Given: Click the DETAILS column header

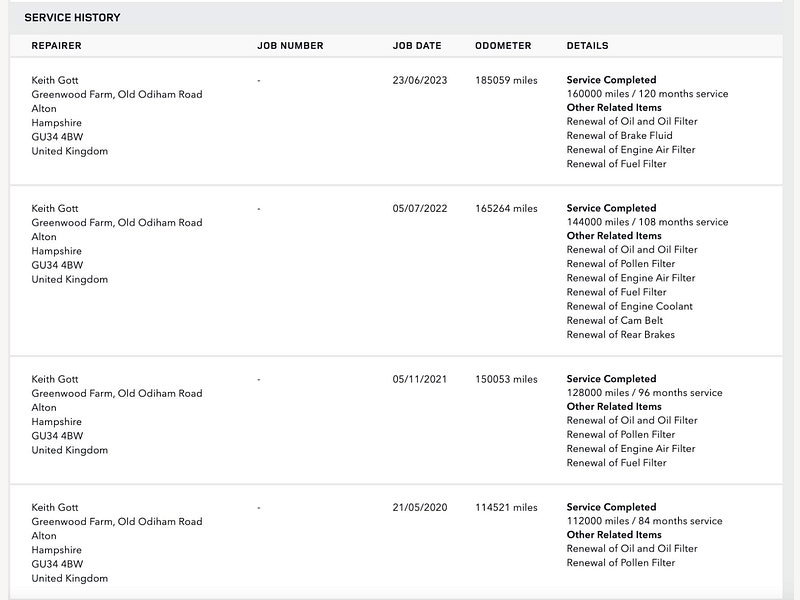Looking at the screenshot, I should pyautogui.click(x=587, y=46).
